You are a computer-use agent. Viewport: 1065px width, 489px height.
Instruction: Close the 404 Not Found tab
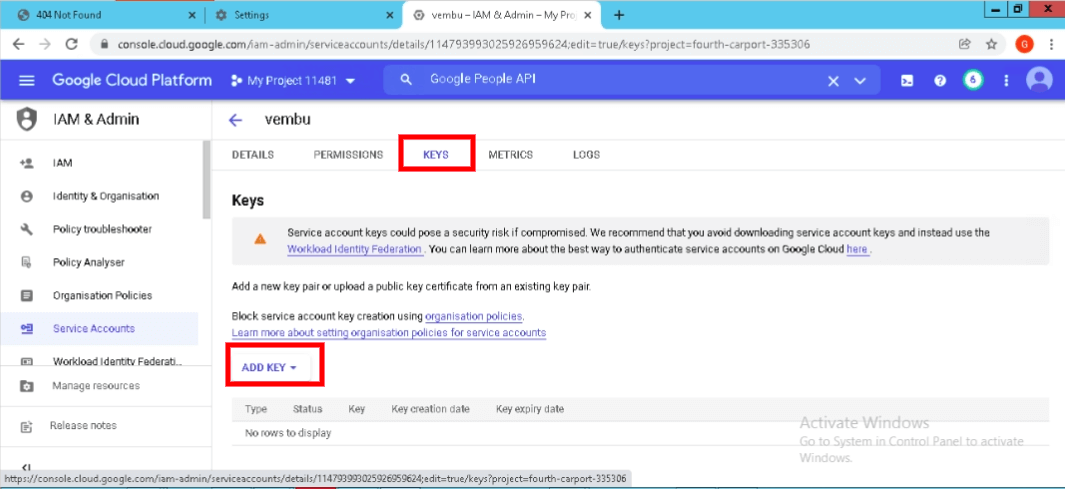pyautogui.click(x=191, y=15)
